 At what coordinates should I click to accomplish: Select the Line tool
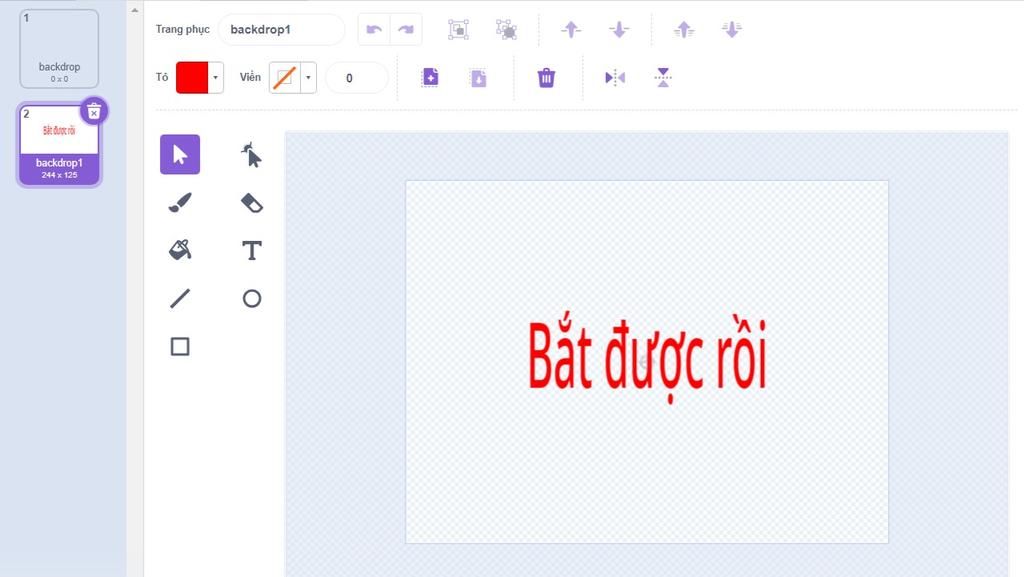[x=180, y=298]
